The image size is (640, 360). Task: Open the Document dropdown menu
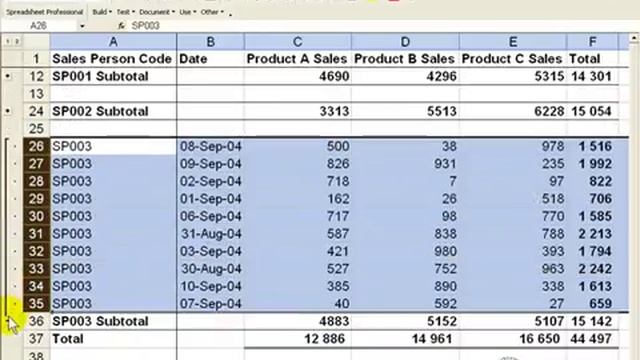(x=157, y=12)
